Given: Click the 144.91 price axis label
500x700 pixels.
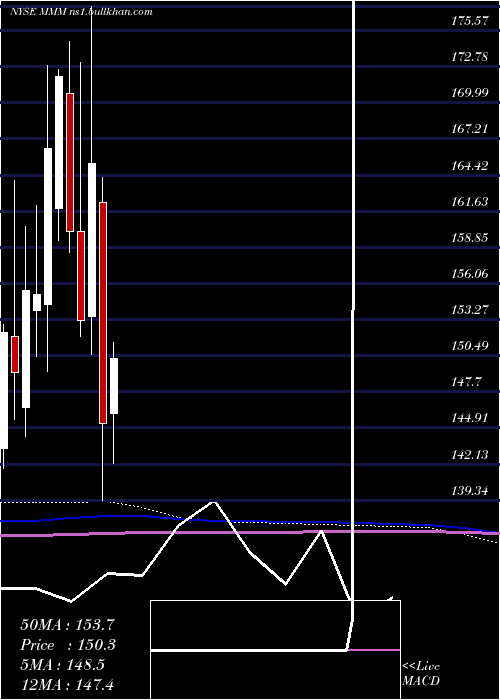Looking at the screenshot, I should [469, 418].
